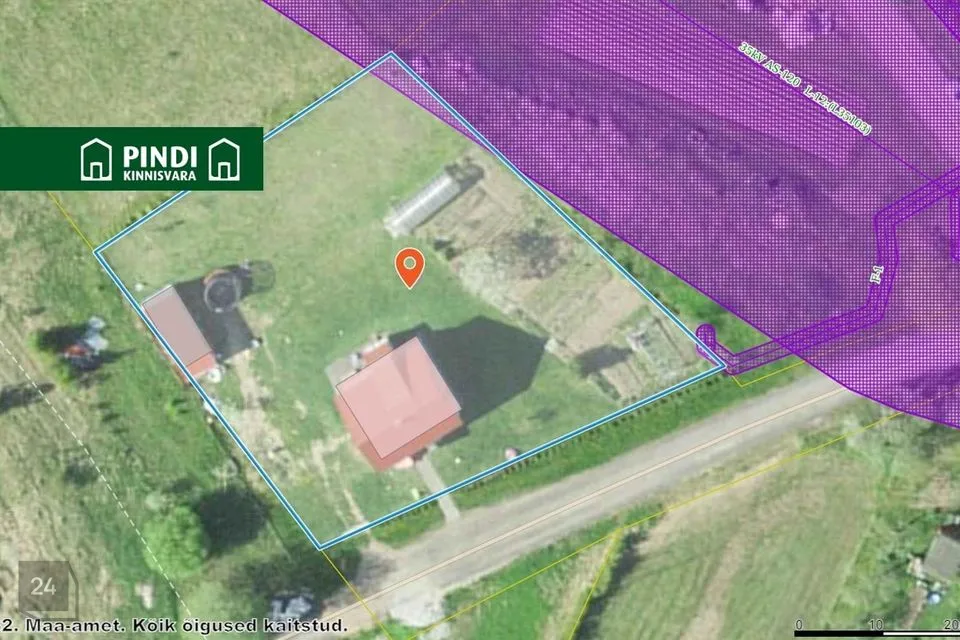Click the round purple cable end marker
The height and width of the screenshot is (640, 960).
[x=705, y=334]
